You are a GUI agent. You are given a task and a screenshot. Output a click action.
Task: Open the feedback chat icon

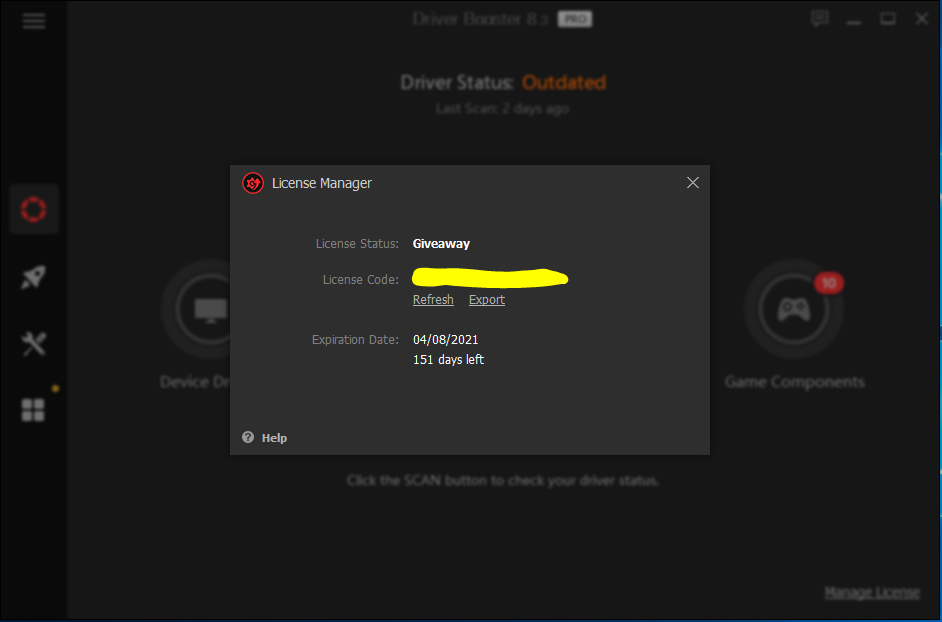click(x=820, y=19)
